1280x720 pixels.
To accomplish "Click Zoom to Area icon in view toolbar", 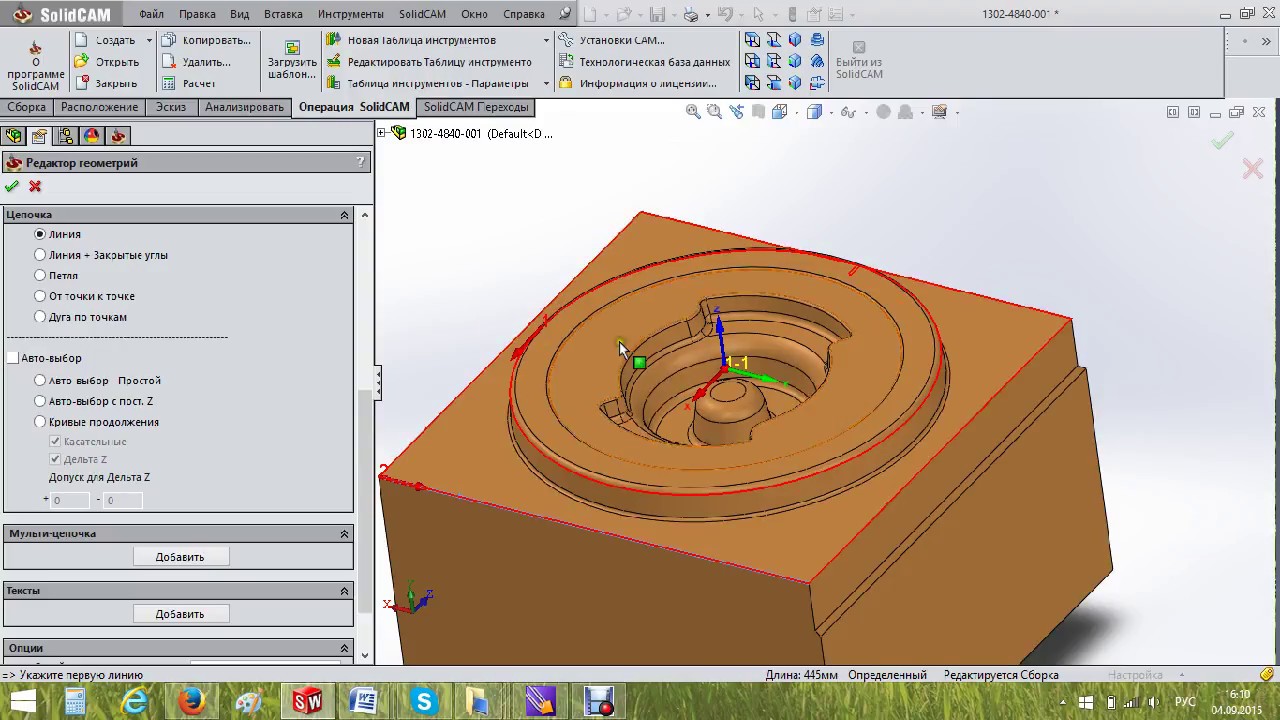I will pos(714,112).
